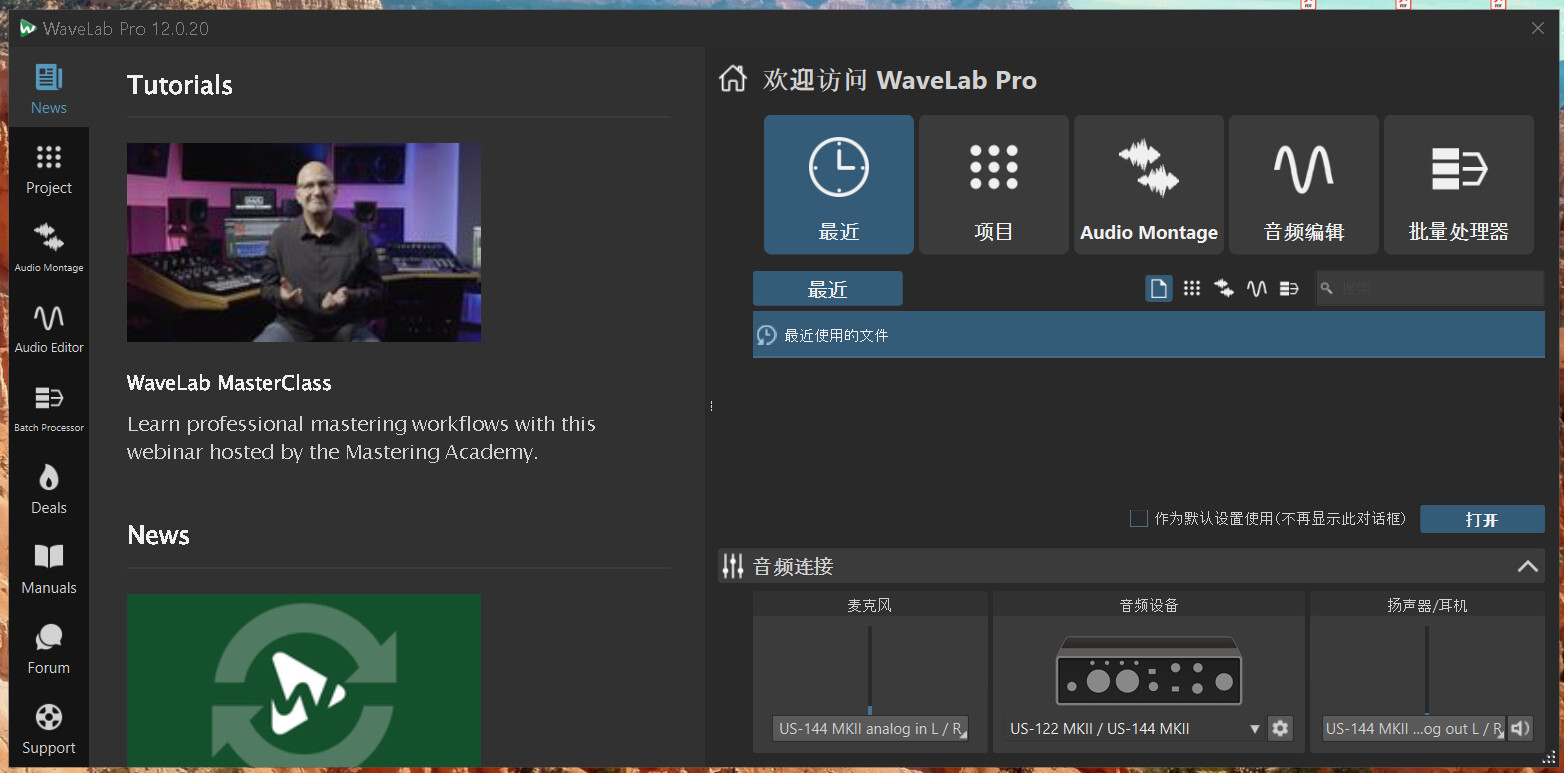Click the 扬声器/耳机 label
This screenshot has height=773, width=1564.
click(x=1427, y=605)
